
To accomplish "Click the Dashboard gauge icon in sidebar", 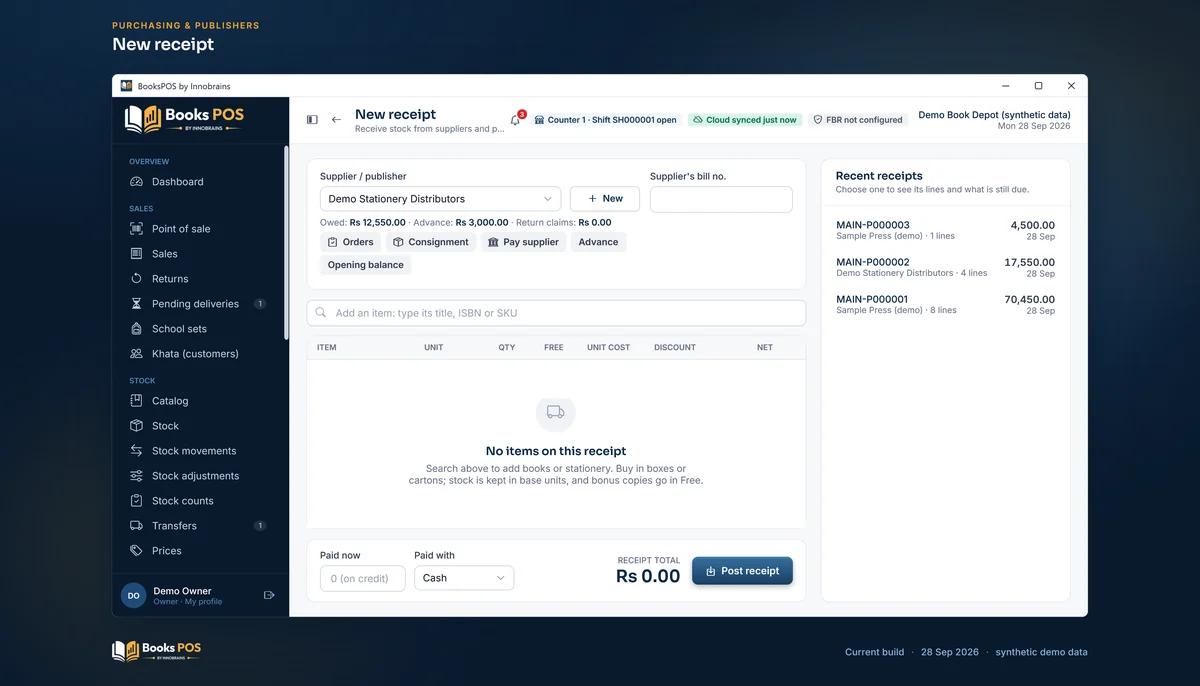I will coord(137,182).
